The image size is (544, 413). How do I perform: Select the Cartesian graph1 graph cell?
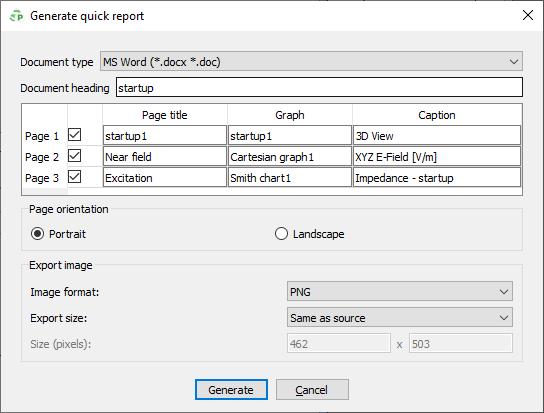coord(290,157)
